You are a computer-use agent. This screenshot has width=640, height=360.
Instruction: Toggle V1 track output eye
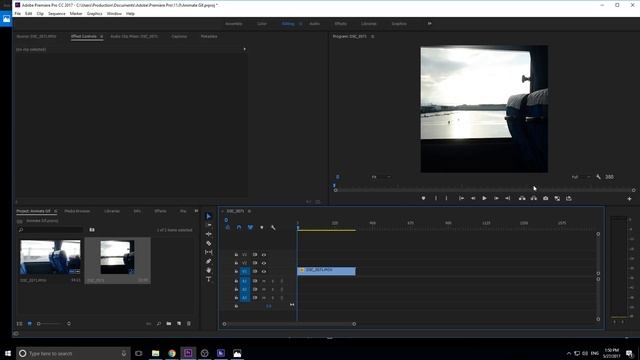[264, 271]
